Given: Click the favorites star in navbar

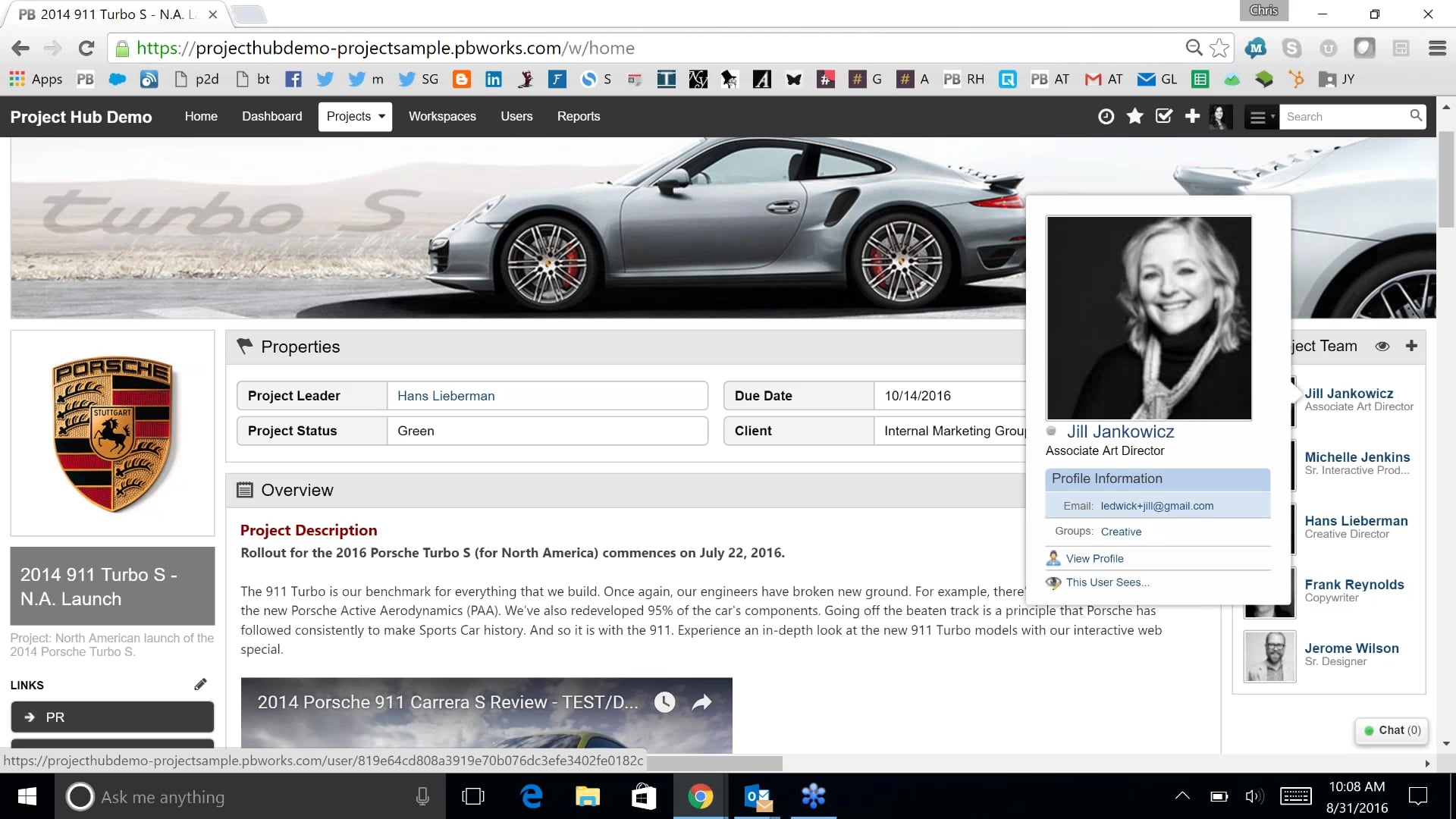Looking at the screenshot, I should click(x=1134, y=116).
